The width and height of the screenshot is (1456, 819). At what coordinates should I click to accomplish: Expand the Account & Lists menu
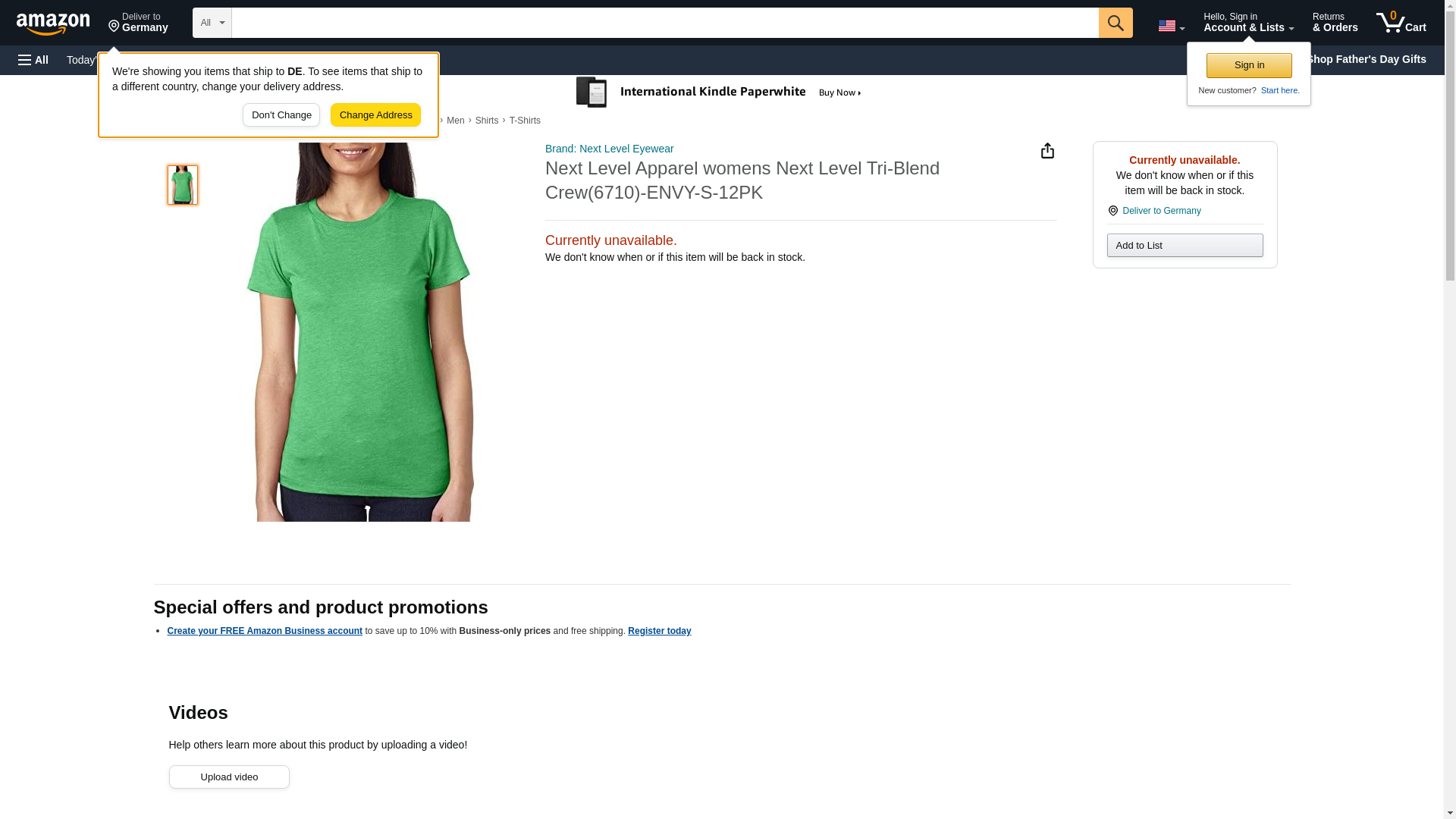point(1247,23)
